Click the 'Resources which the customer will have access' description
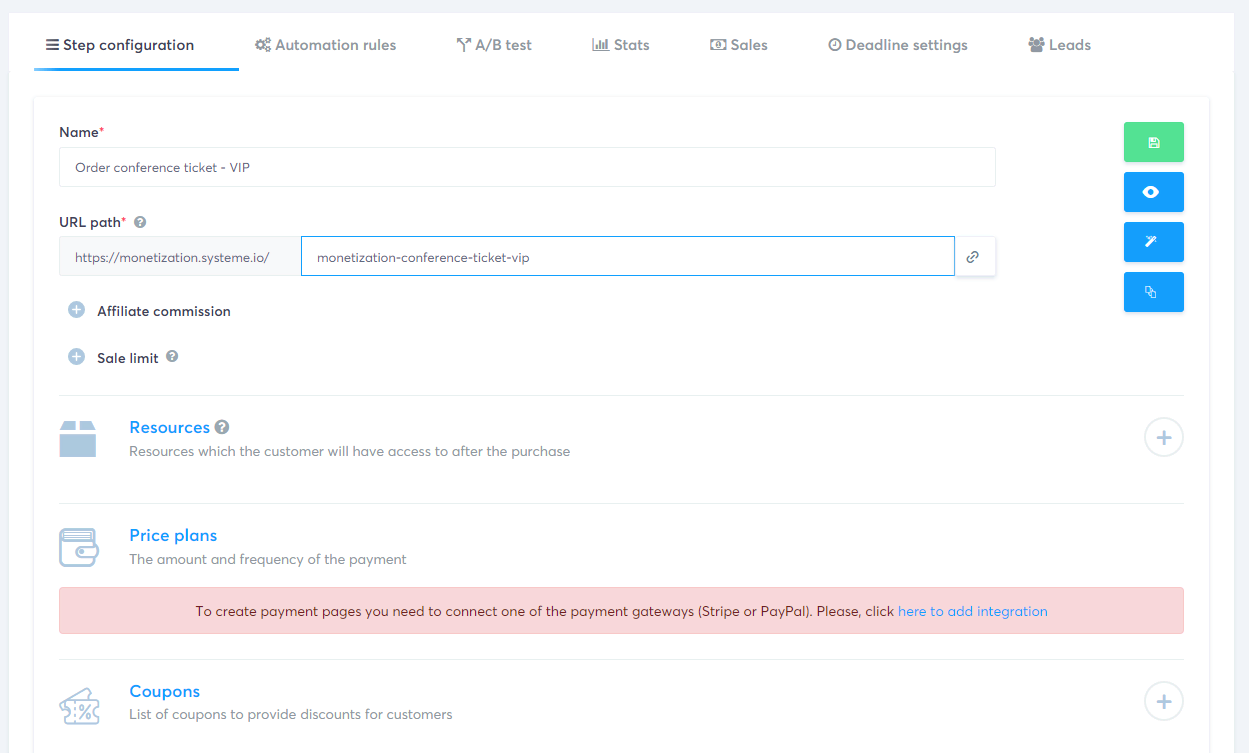 click(350, 451)
